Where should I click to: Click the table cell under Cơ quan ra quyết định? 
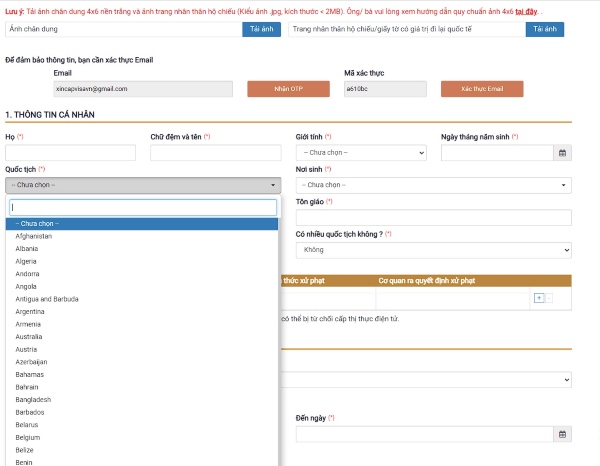(x=453, y=298)
